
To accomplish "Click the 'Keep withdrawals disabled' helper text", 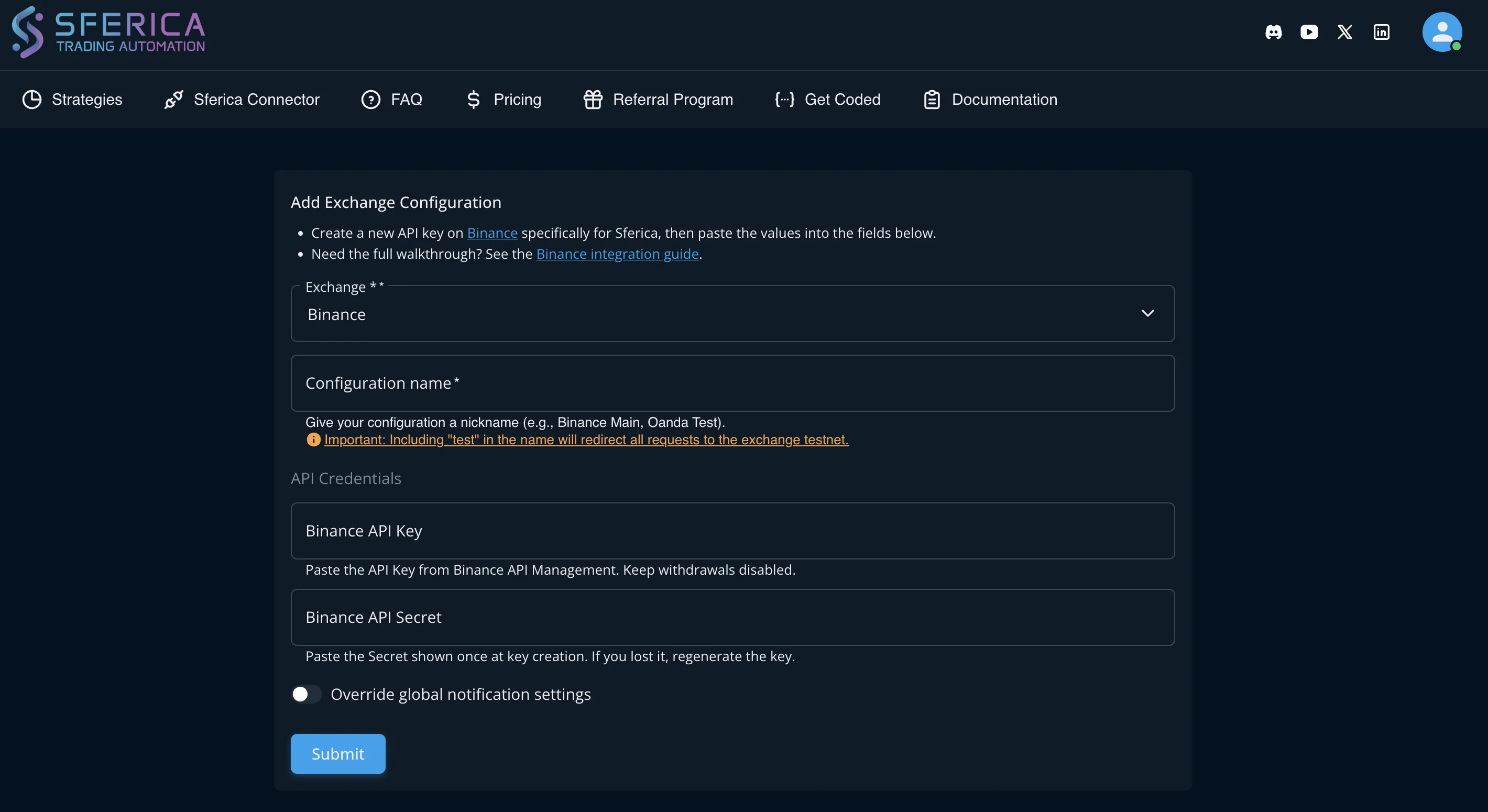I will (x=709, y=570).
